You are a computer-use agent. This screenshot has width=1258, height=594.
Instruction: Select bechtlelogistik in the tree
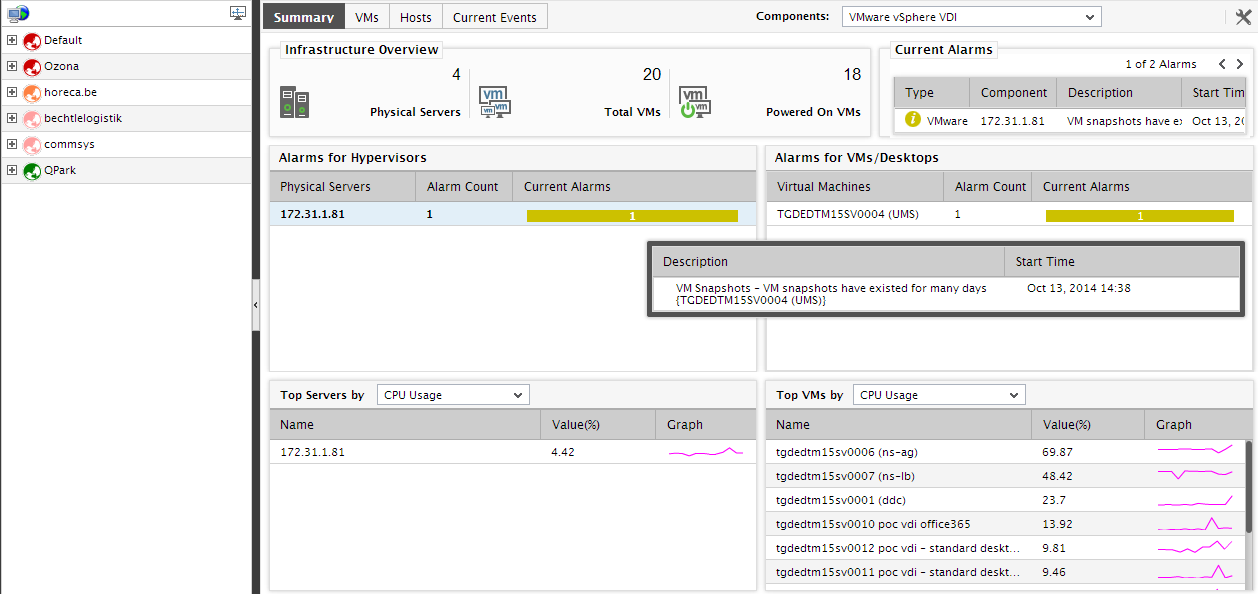point(83,118)
